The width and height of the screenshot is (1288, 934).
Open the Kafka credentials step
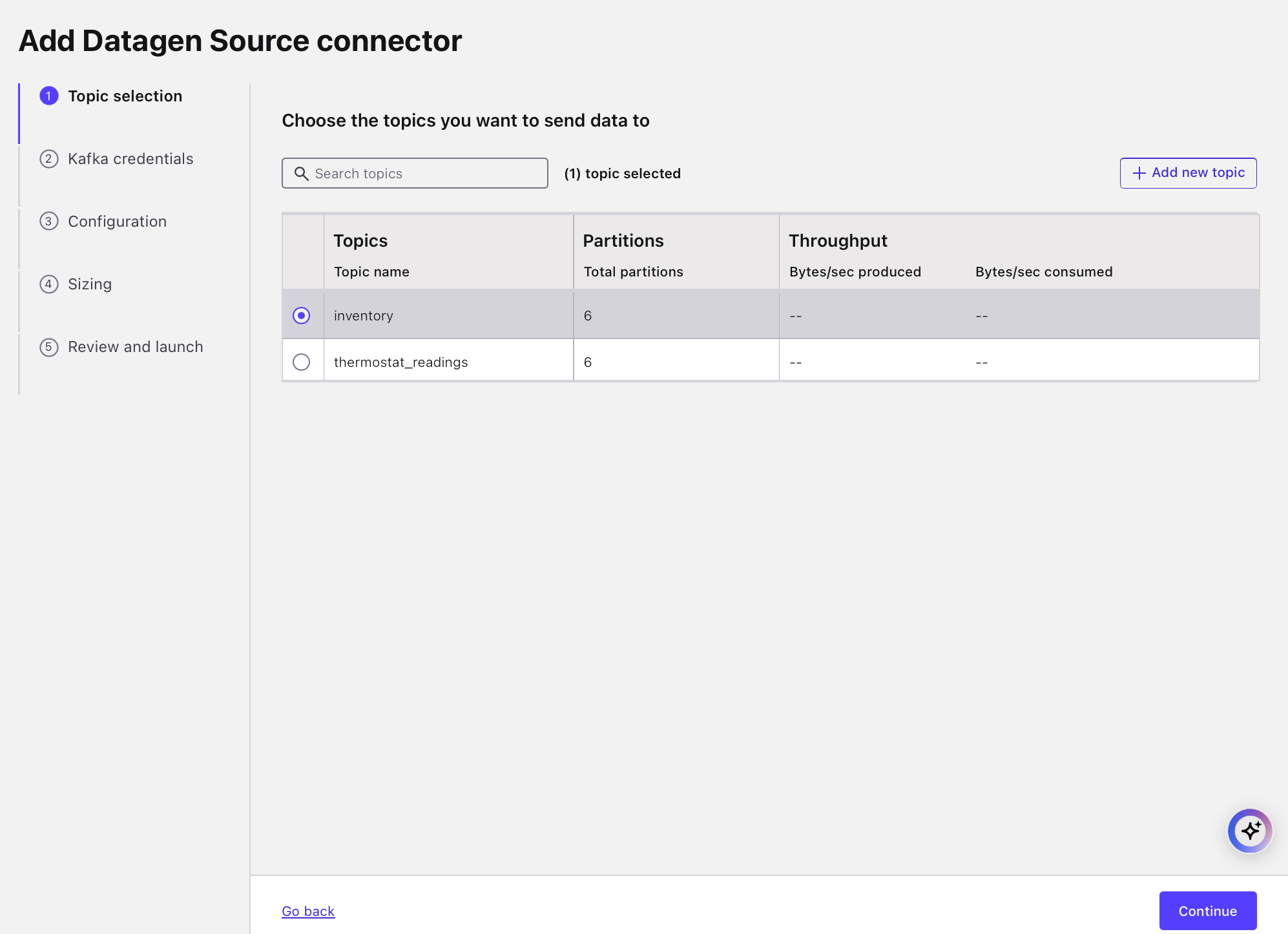coord(130,159)
